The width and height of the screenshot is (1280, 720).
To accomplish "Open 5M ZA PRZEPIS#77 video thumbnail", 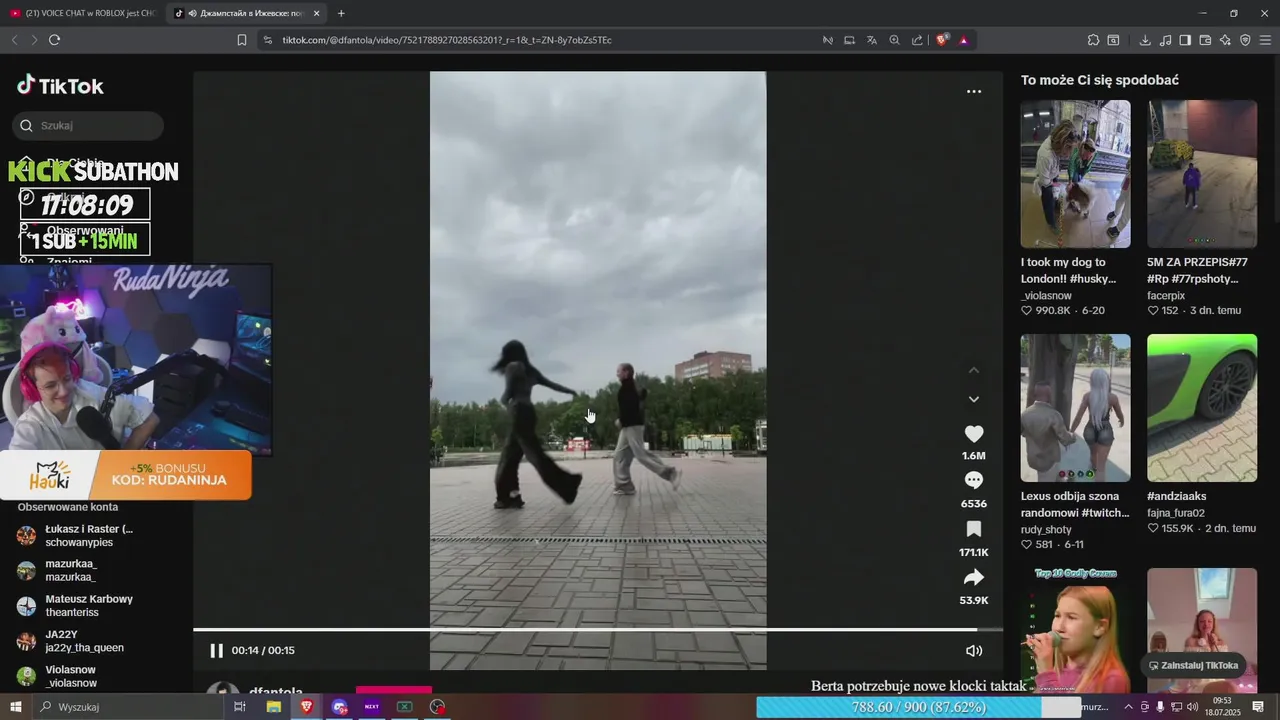I will 1202,174.
